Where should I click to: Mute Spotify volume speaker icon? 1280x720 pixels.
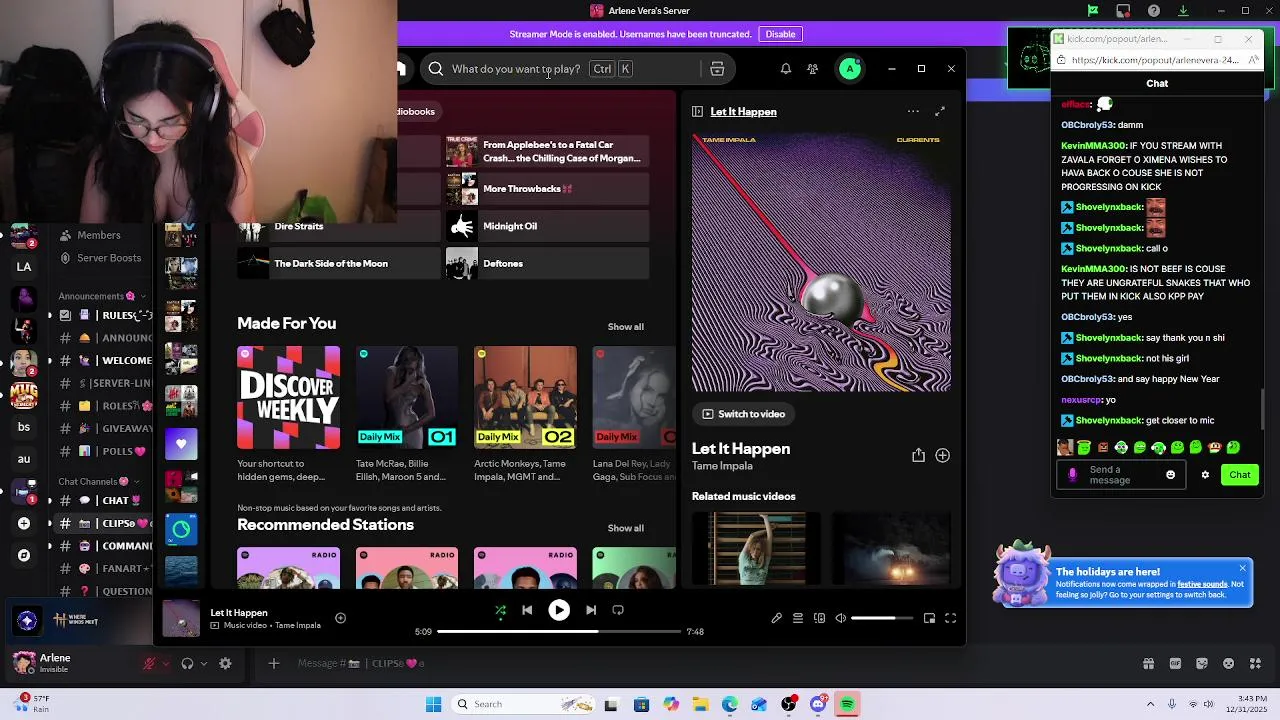point(841,618)
